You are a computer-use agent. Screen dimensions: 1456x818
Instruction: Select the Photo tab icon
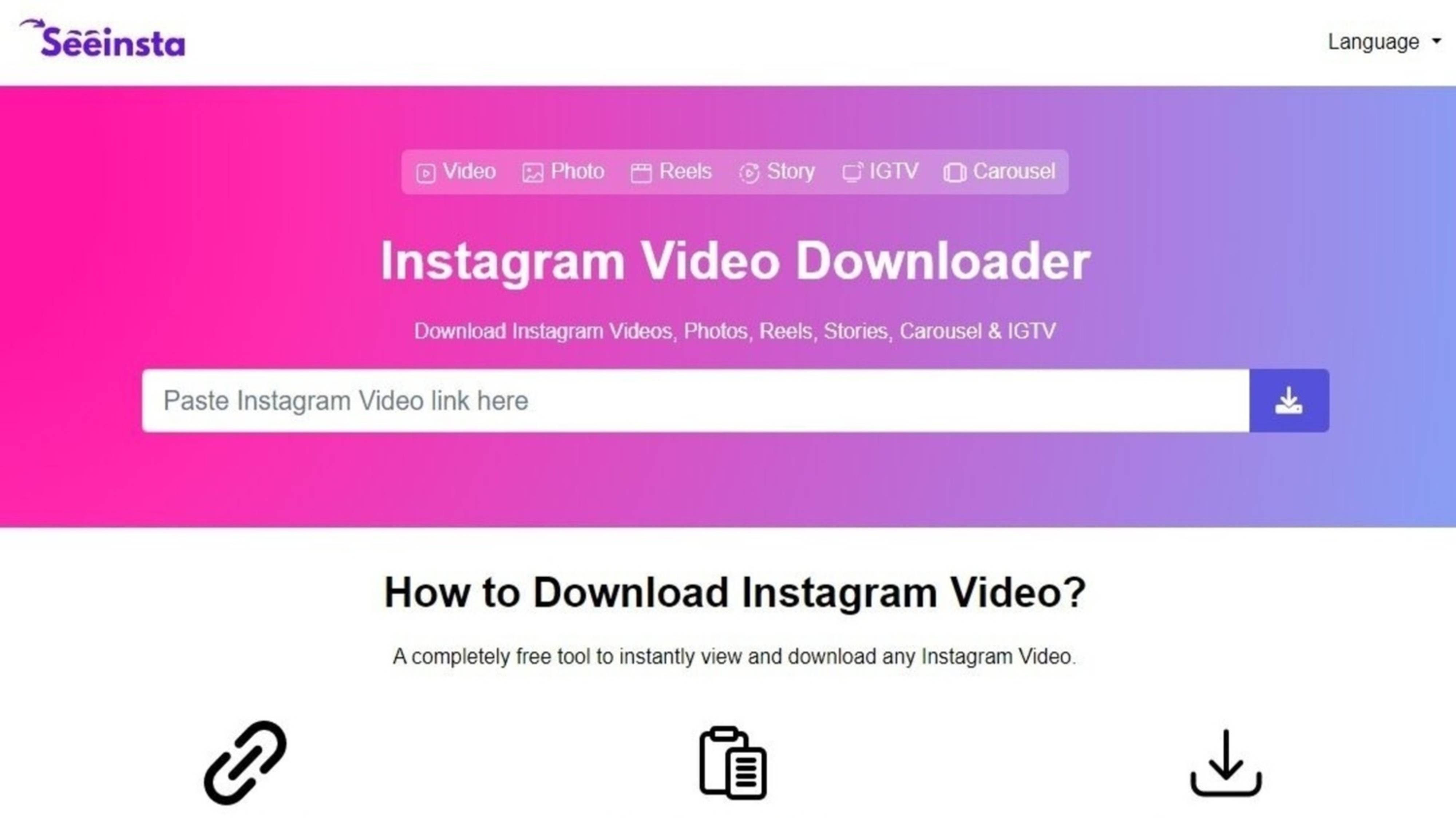tap(533, 172)
